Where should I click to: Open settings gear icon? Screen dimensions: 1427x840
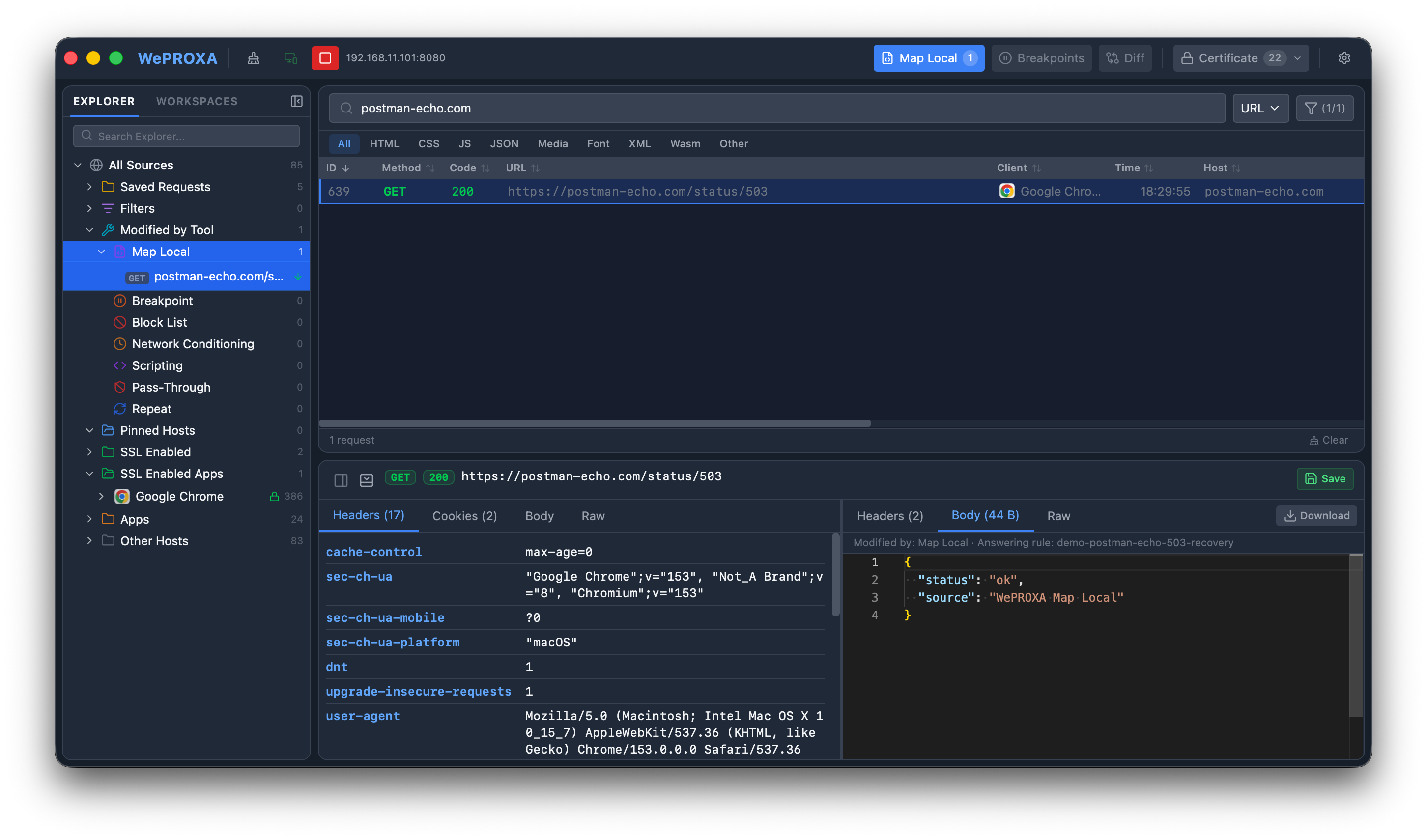click(x=1344, y=58)
